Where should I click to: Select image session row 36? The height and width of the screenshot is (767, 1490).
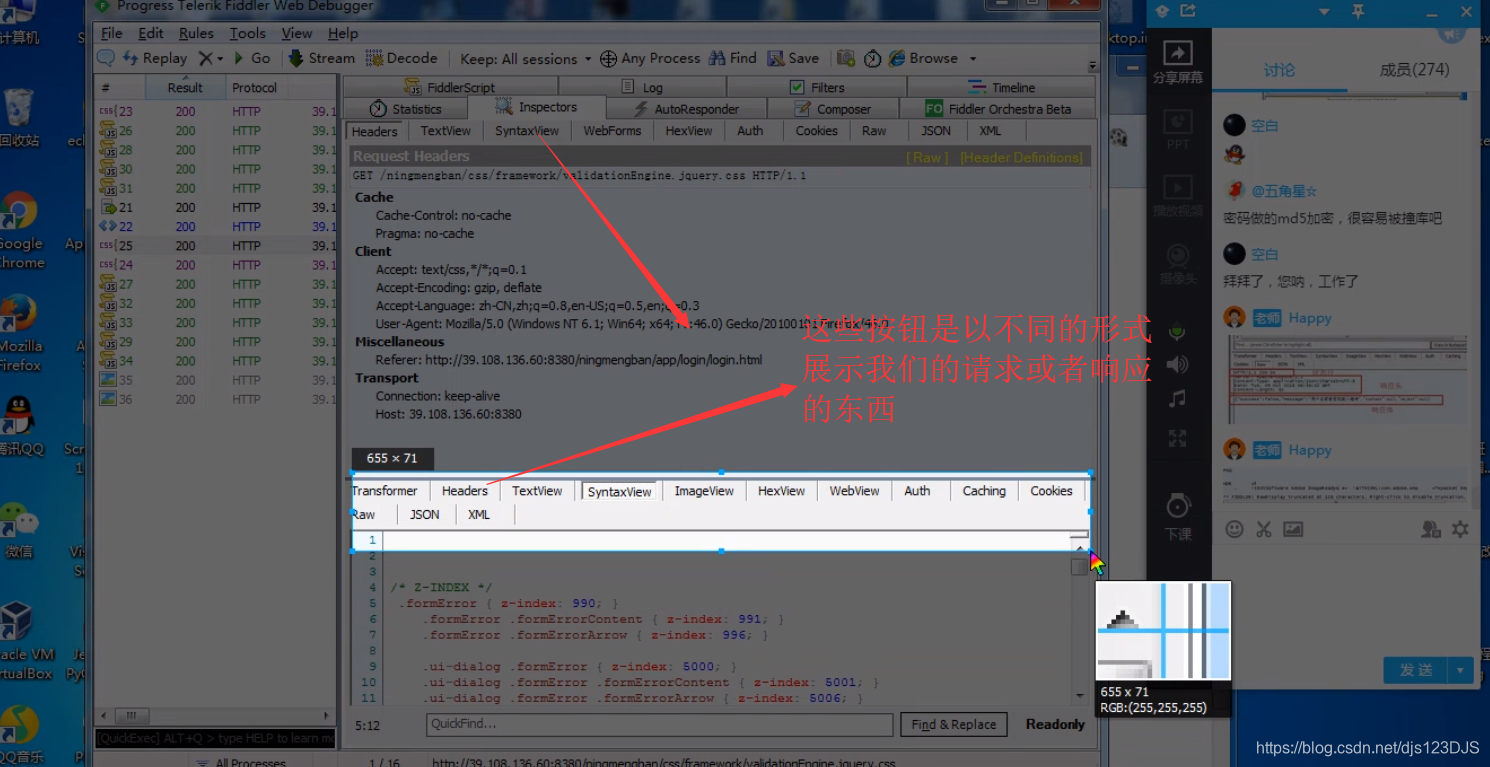point(217,399)
